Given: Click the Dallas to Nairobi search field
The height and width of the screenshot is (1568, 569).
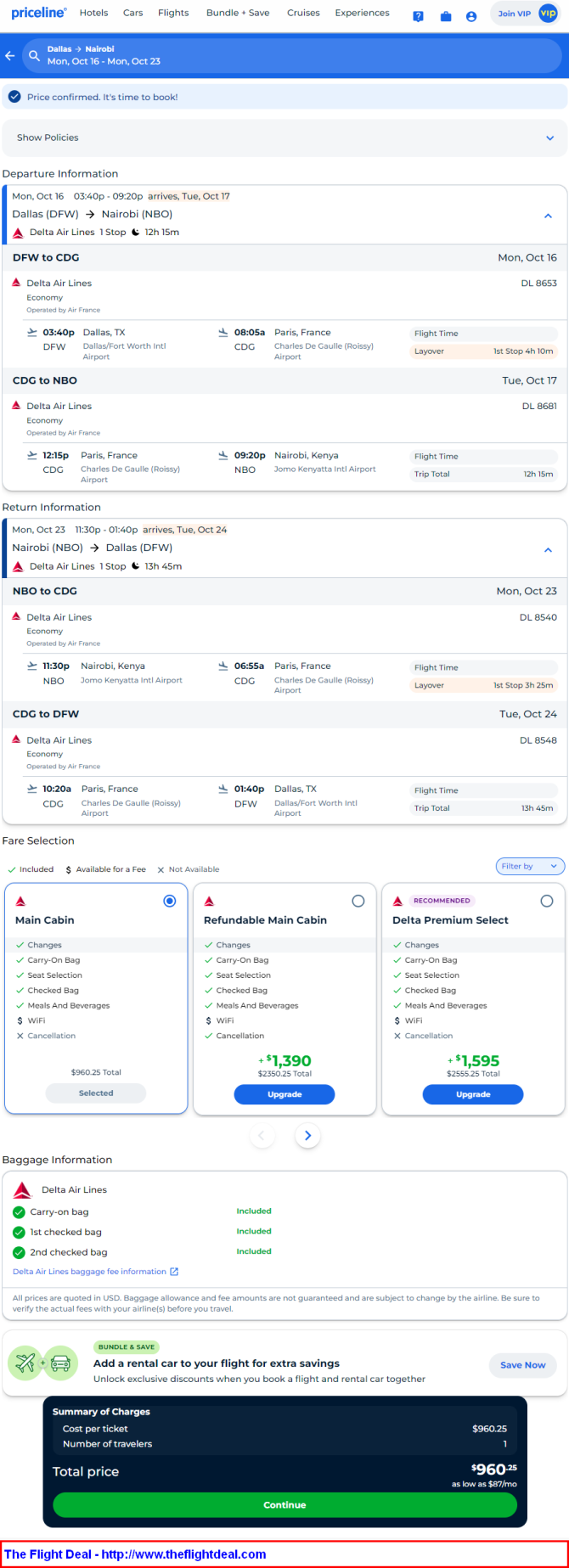Looking at the screenshot, I should (291, 56).
